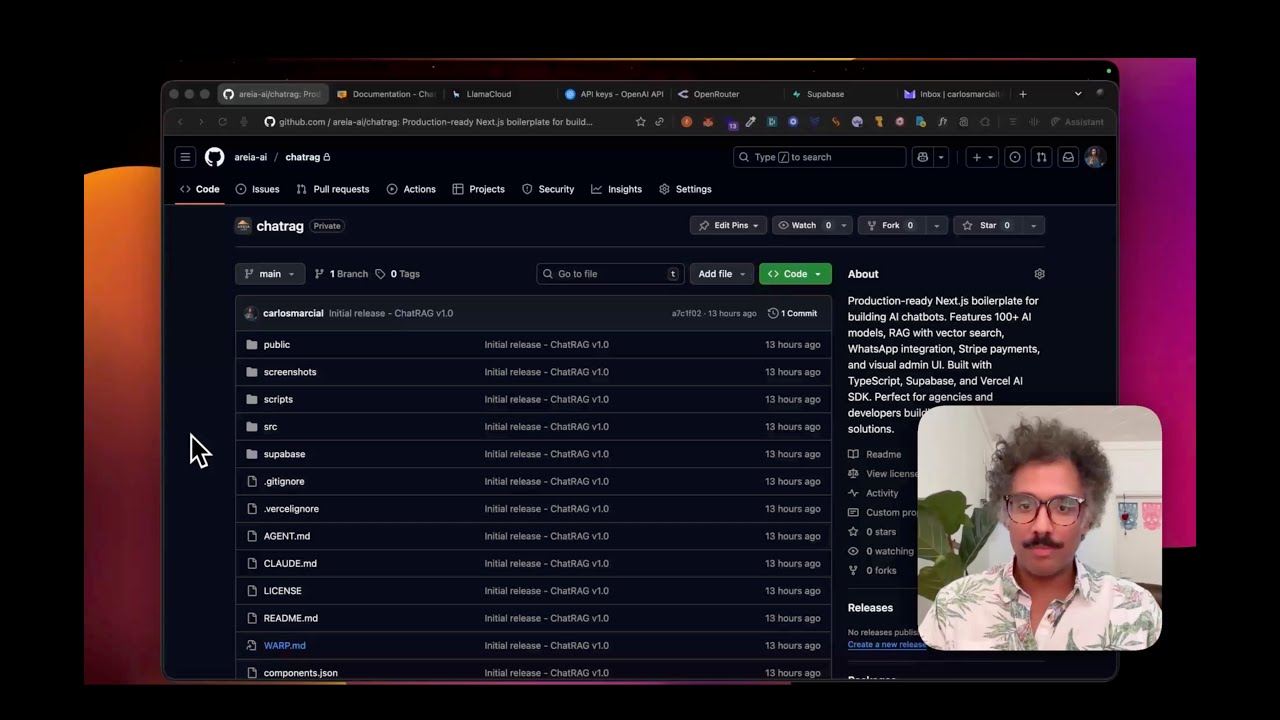
Task: Open the .vercelignore file
Action: (291, 509)
